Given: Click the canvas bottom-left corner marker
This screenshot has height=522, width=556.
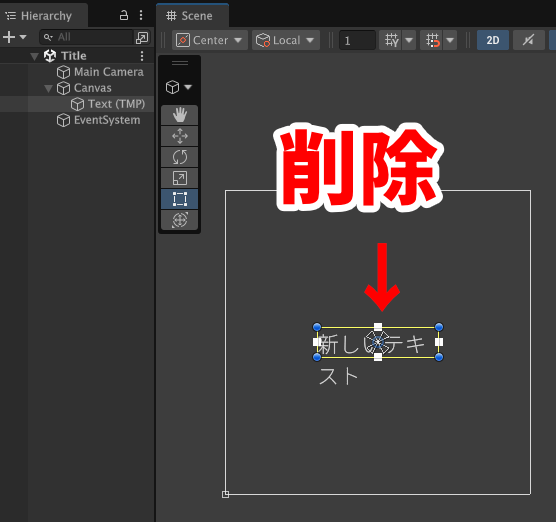Looking at the screenshot, I should click(x=226, y=494).
